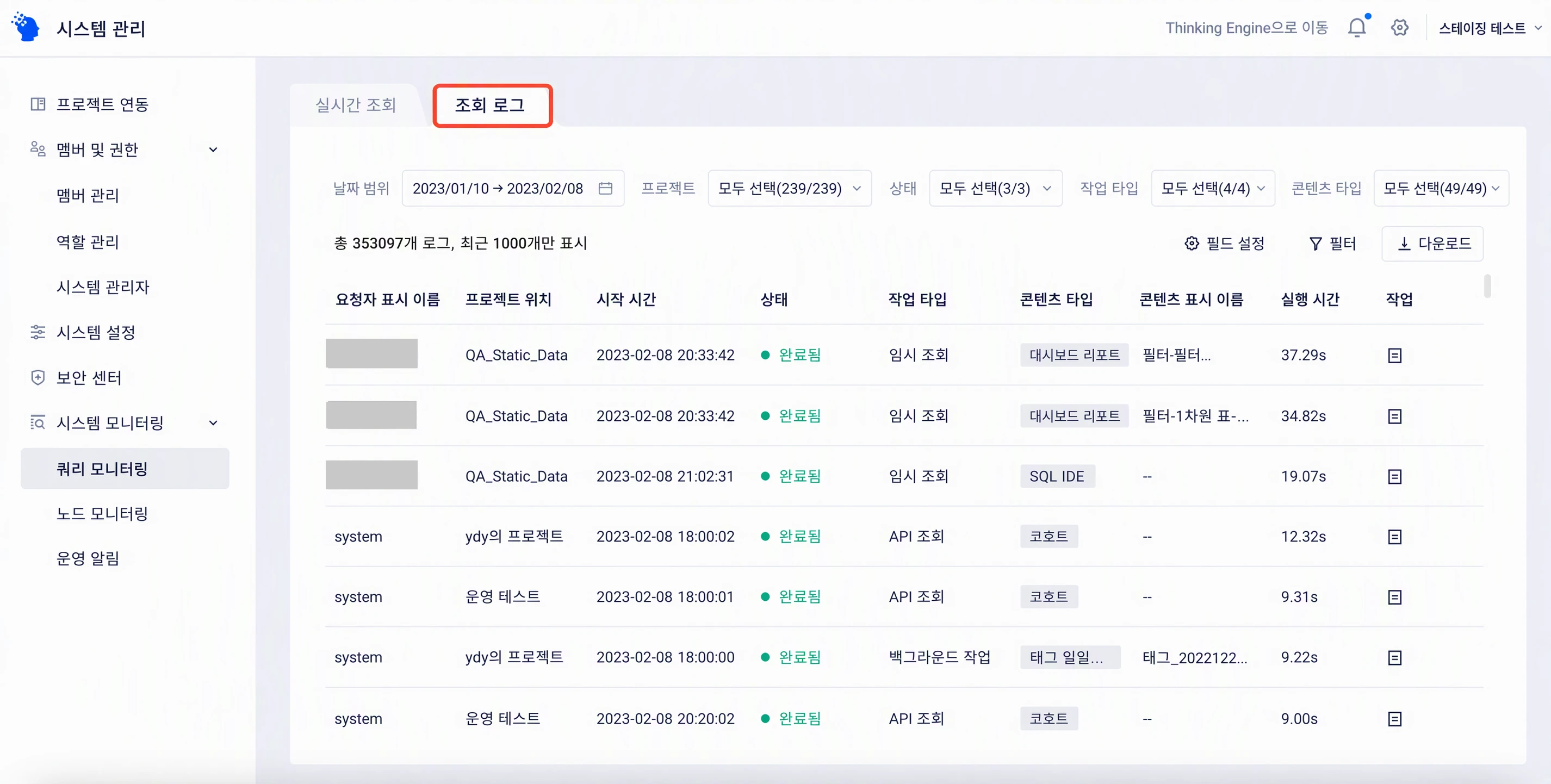Open 노드 모니터링 in sidebar
1551x784 pixels.
point(102,514)
